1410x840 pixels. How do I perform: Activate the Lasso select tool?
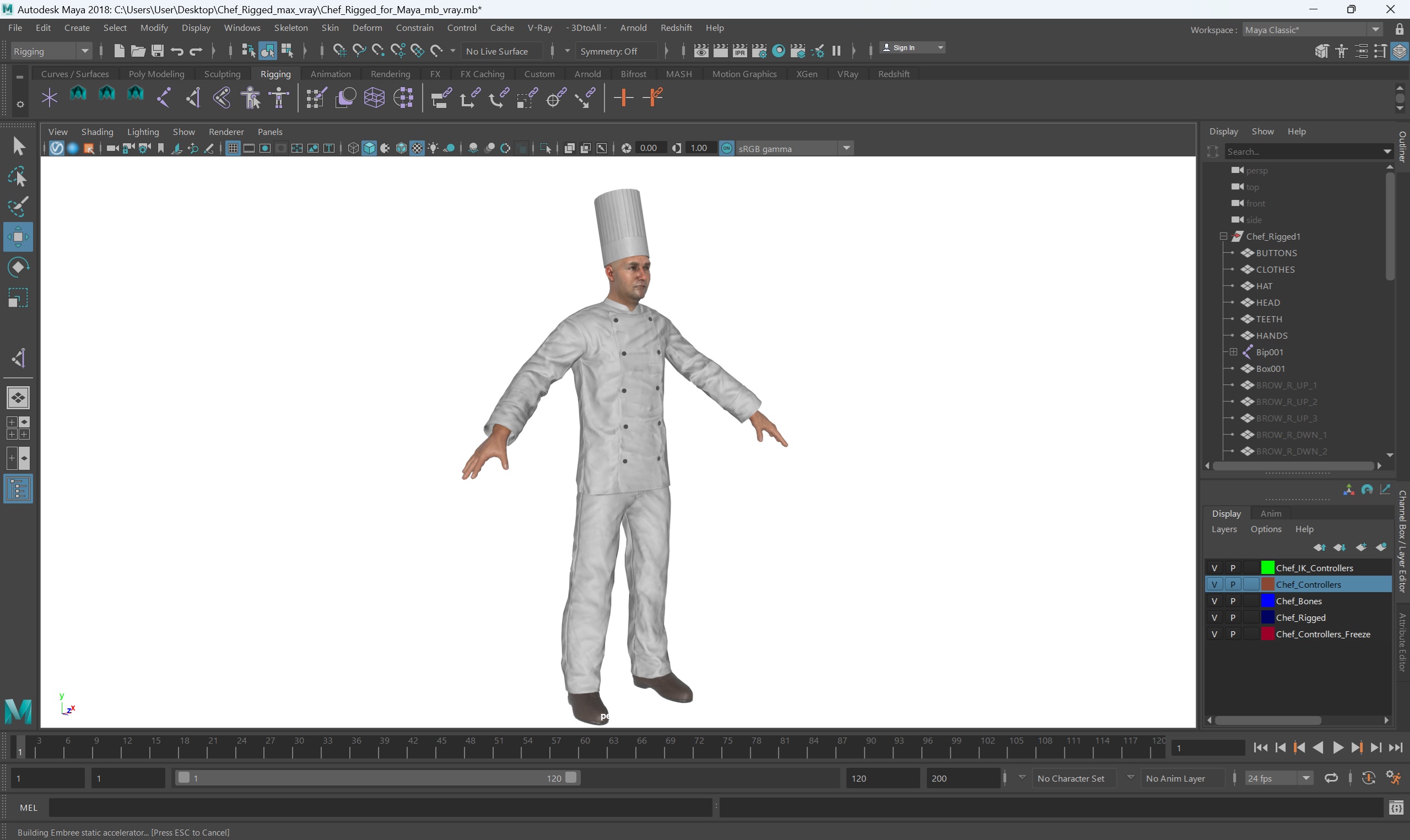[18, 177]
